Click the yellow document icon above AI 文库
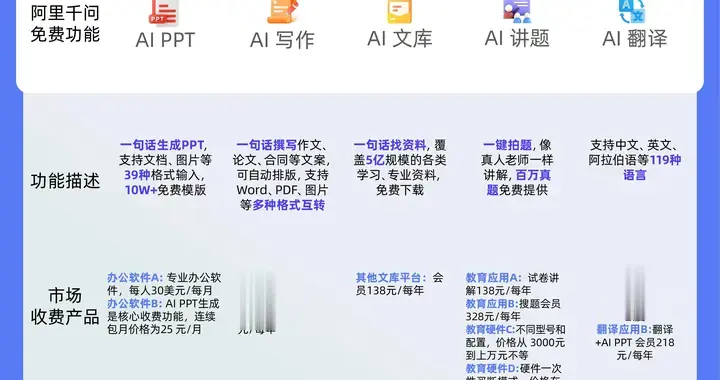 click(399, 12)
